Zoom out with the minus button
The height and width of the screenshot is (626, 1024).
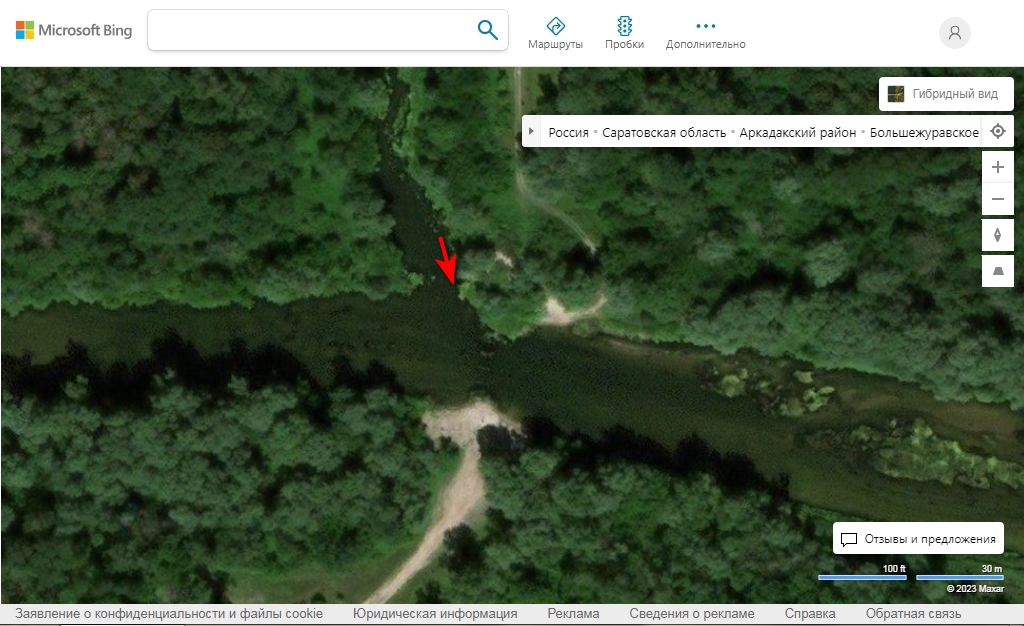coord(997,199)
